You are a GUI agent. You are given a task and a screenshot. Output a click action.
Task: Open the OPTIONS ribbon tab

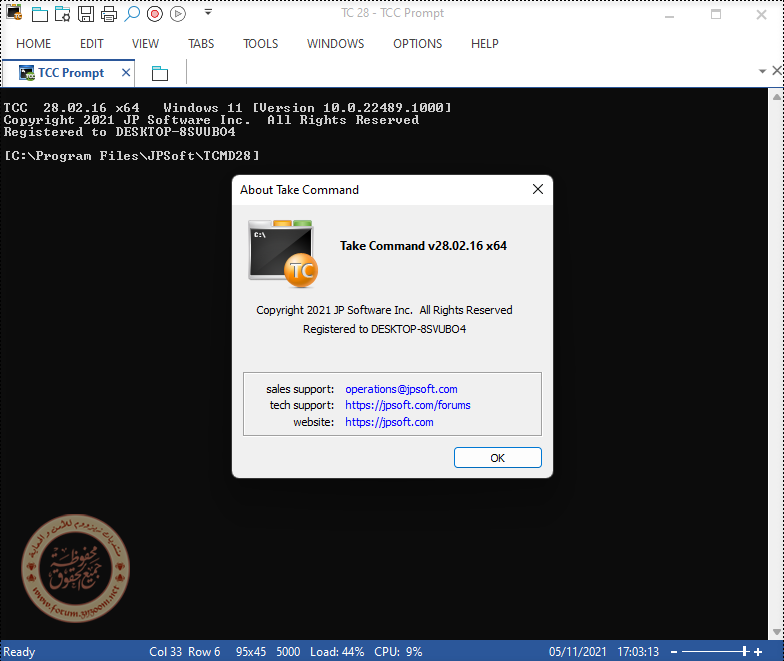point(418,44)
